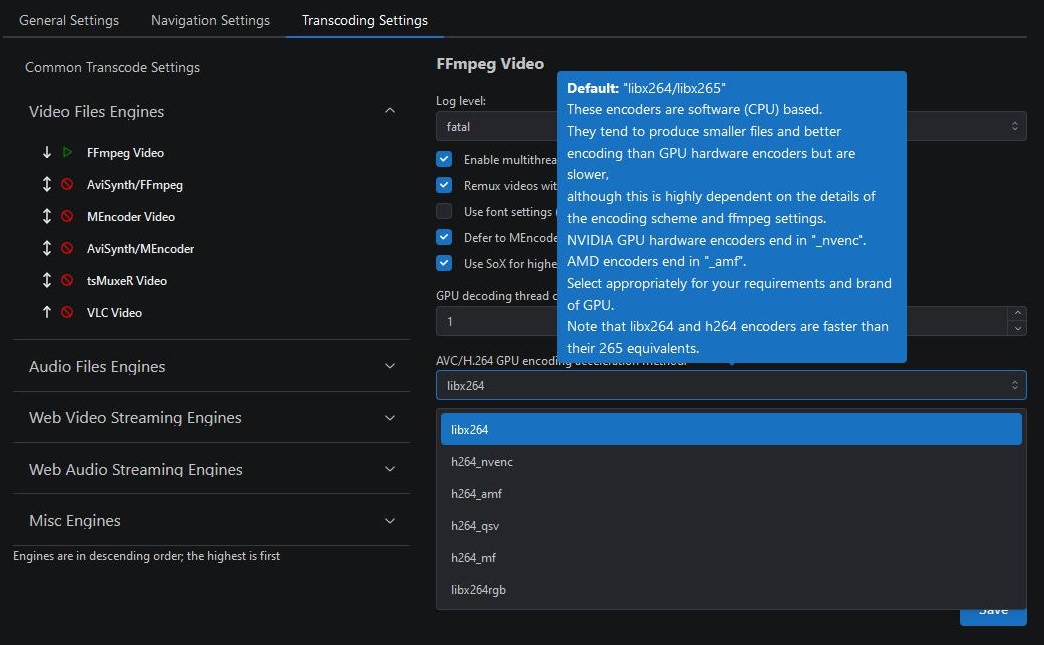The width and height of the screenshot is (1044, 645).
Task: Click the reorder arrows beside tsMuxeR Video
Action: 47,280
